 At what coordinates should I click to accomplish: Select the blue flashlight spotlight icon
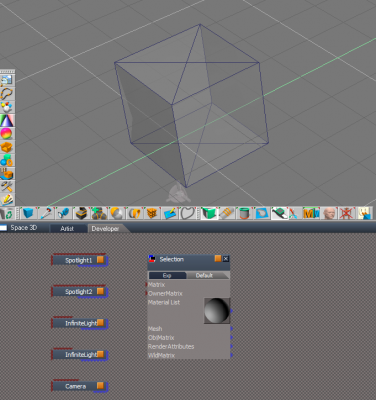click(63, 213)
